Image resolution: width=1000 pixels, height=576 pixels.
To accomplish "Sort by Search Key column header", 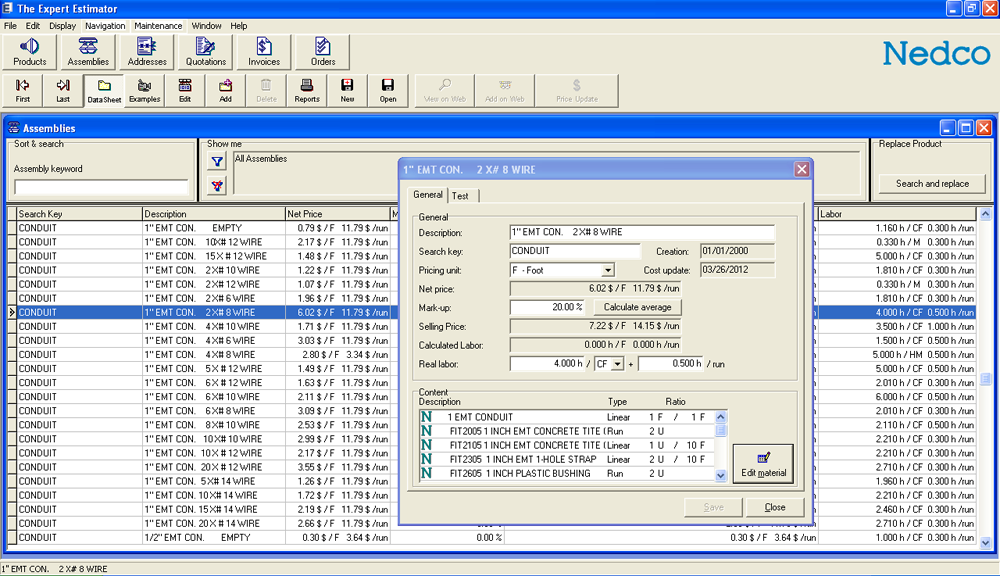I will click(x=79, y=214).
